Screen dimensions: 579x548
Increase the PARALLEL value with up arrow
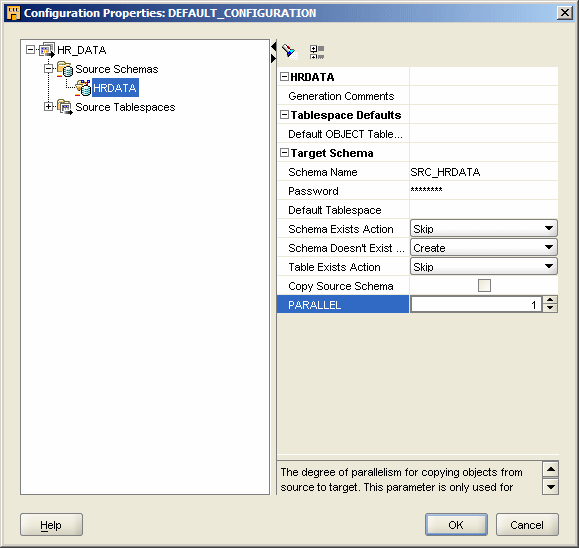[550, 300]
